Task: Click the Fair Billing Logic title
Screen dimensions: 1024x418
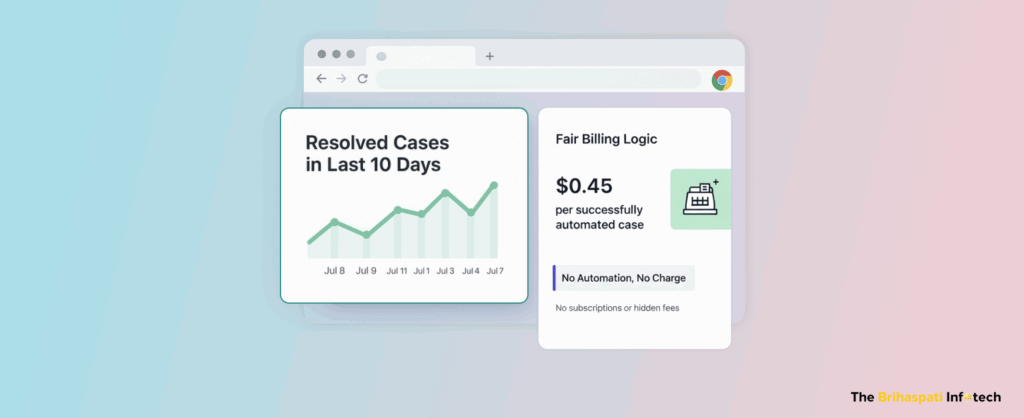Action: point(606,139)
